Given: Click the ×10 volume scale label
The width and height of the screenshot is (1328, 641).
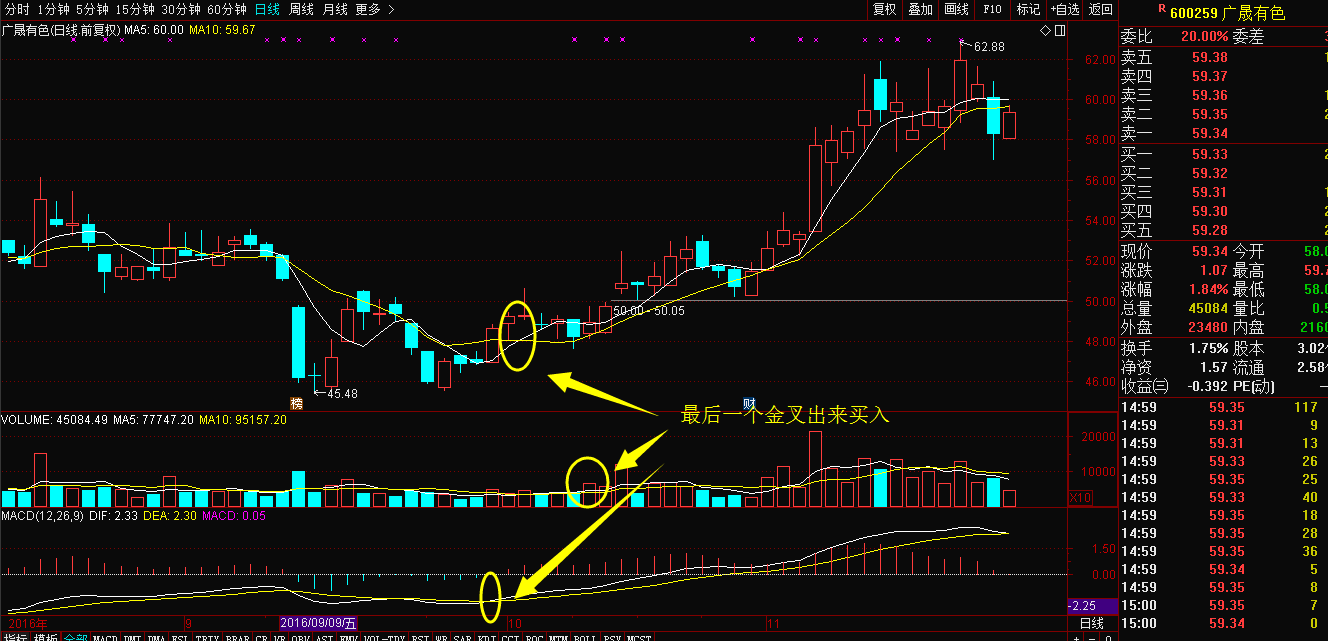Looking at the screenshot, I should pyautogui.click(x=1080, y=497).
